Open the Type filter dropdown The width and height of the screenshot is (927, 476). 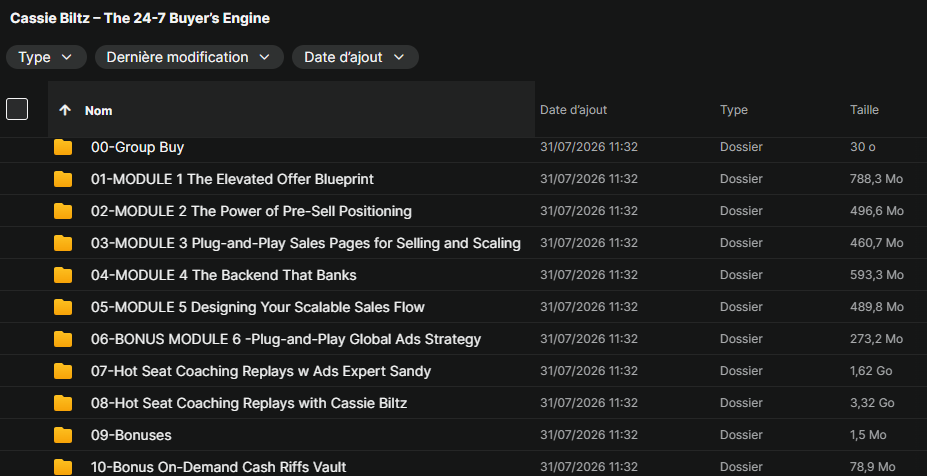pos(46,57)
